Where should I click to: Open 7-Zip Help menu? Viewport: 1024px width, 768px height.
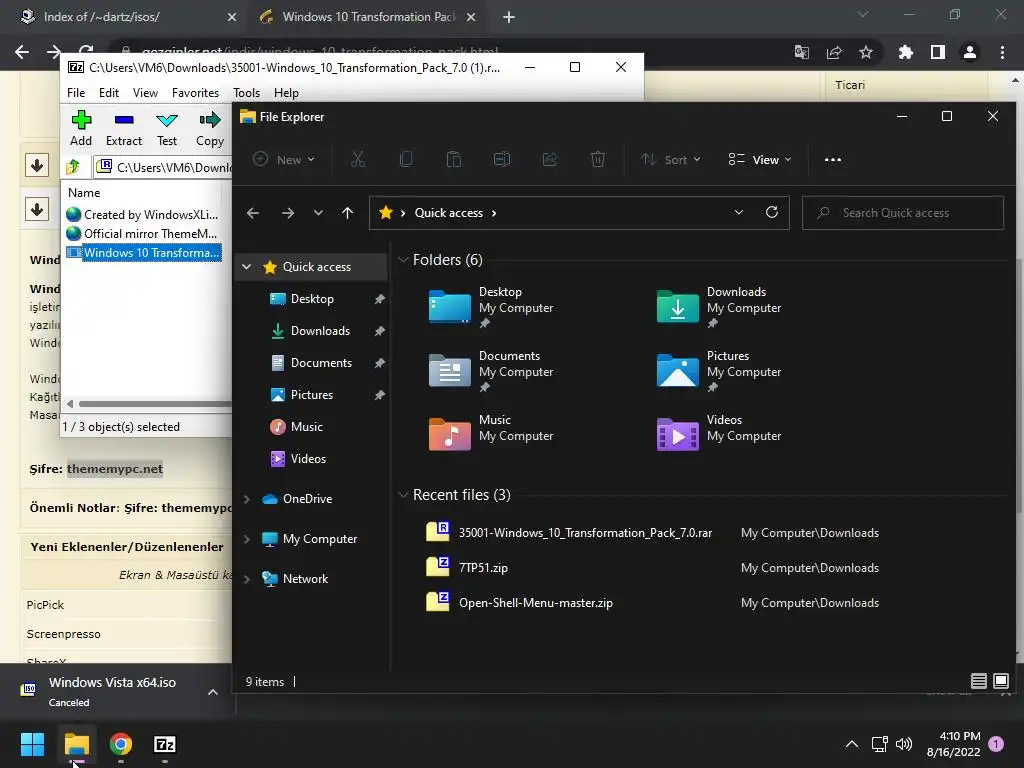[286, 93]
